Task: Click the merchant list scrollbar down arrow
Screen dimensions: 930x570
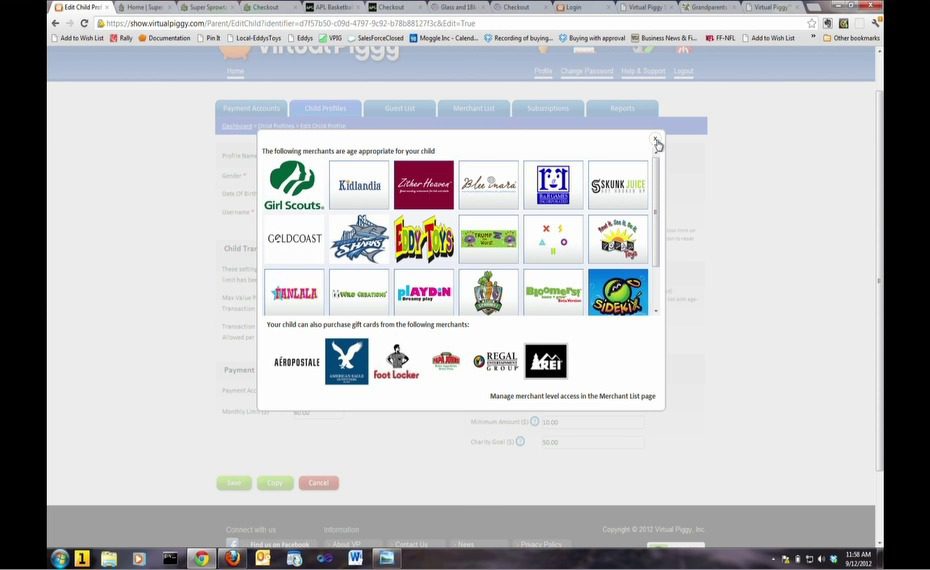Action: (656, 311)
